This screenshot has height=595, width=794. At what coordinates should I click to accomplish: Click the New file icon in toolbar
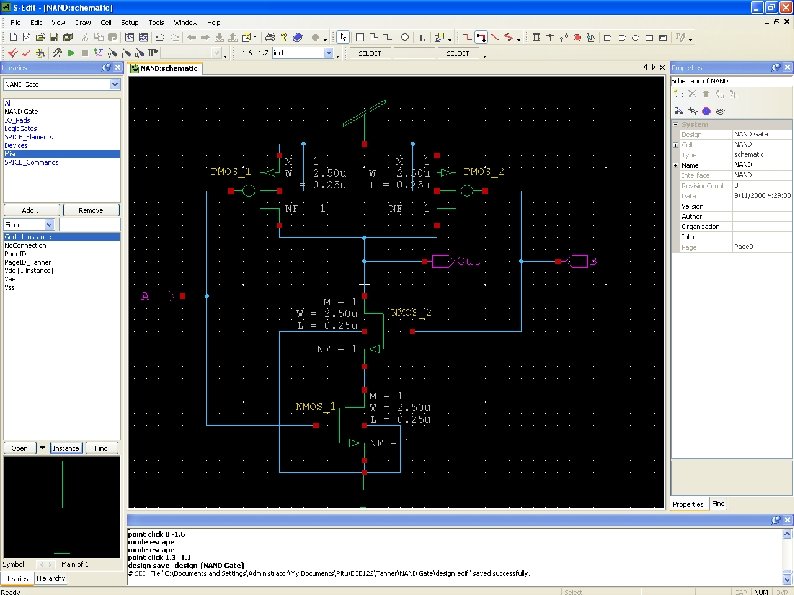tap(11, 37)
